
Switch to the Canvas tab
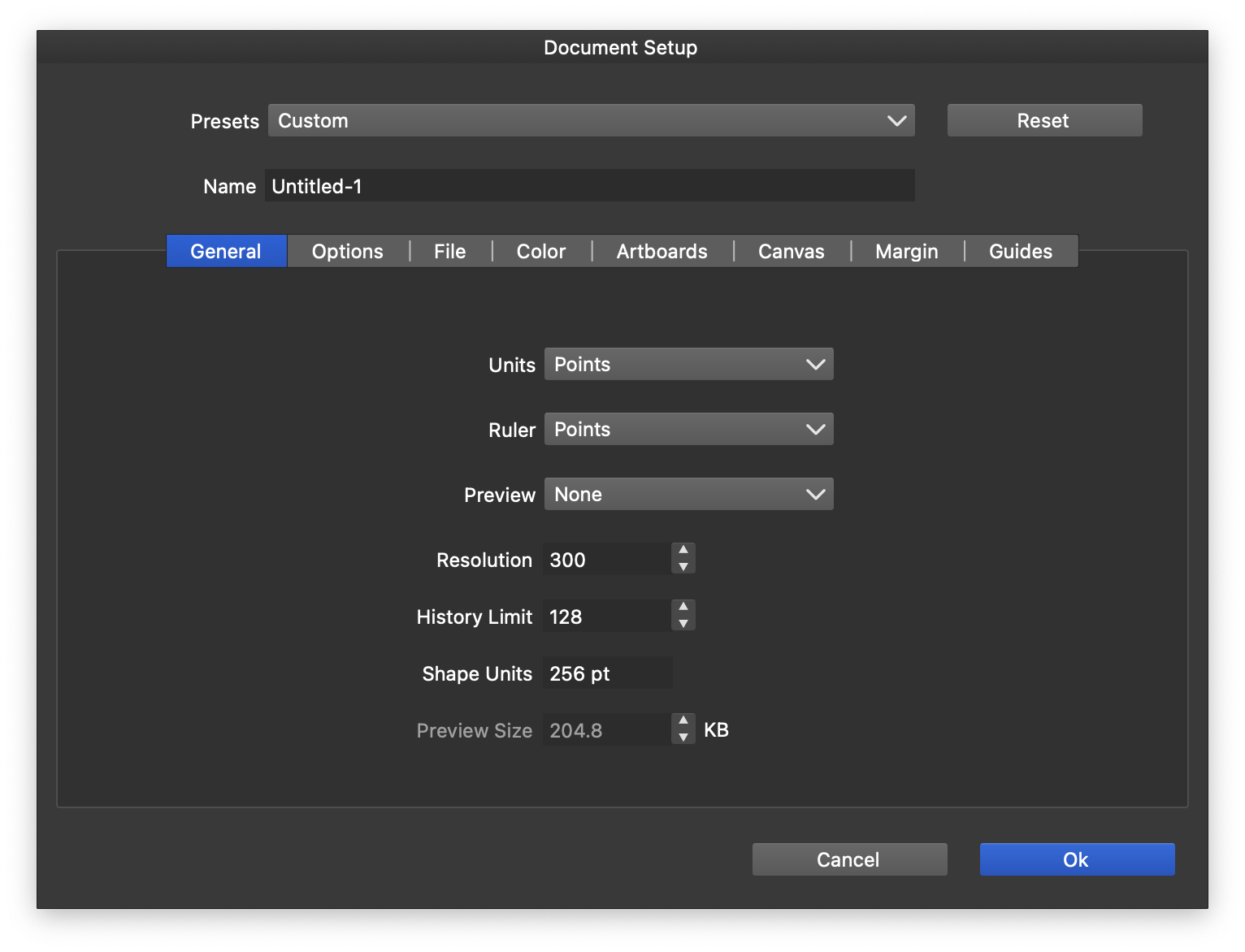pos(791,251)
